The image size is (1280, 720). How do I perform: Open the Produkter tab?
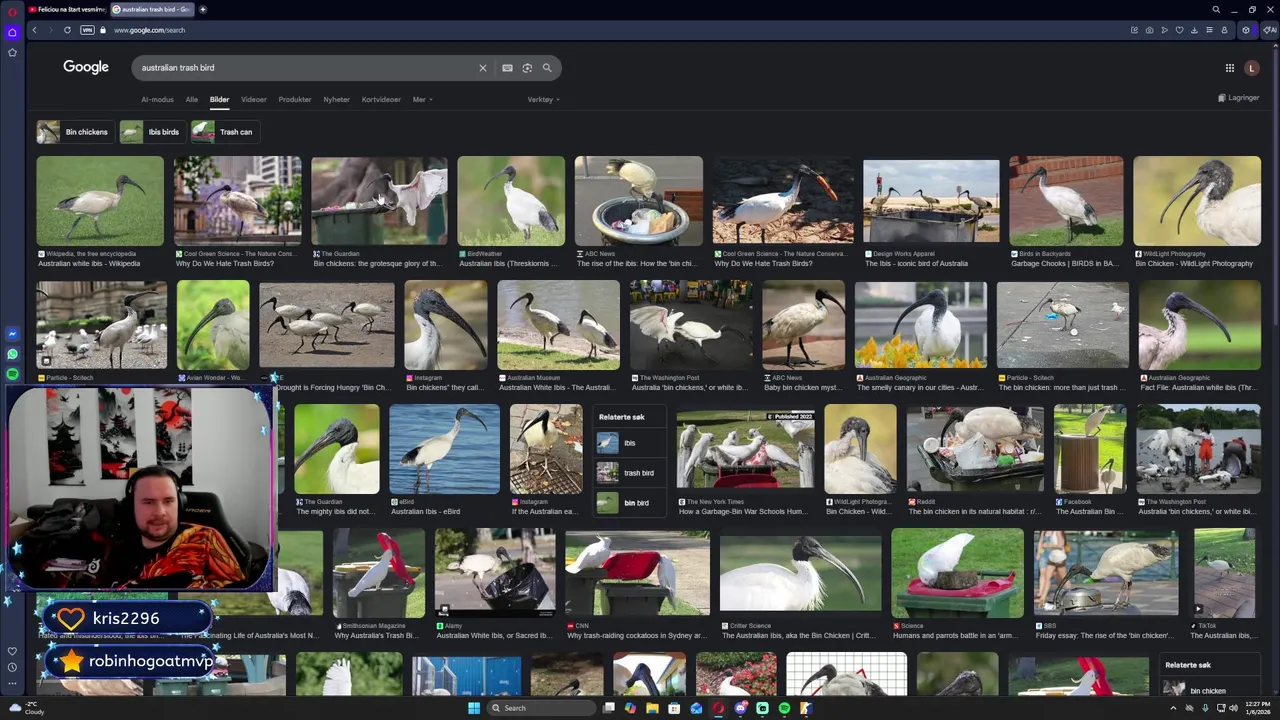point(295,99)
